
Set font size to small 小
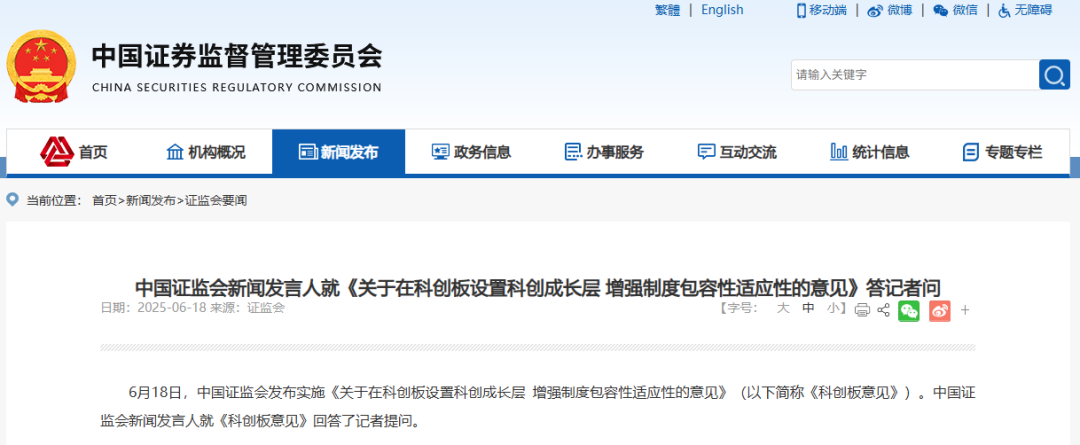point(833,308)
